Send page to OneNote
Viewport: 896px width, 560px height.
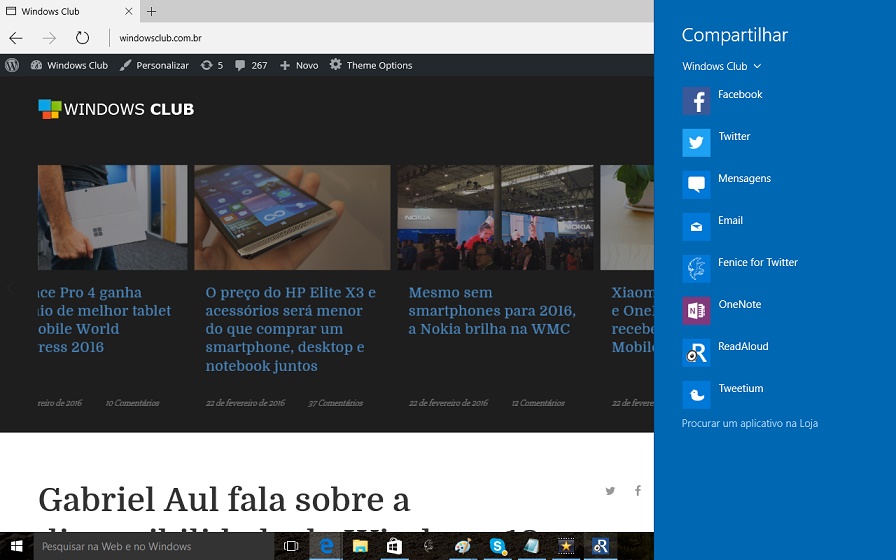tap(696, 311)
